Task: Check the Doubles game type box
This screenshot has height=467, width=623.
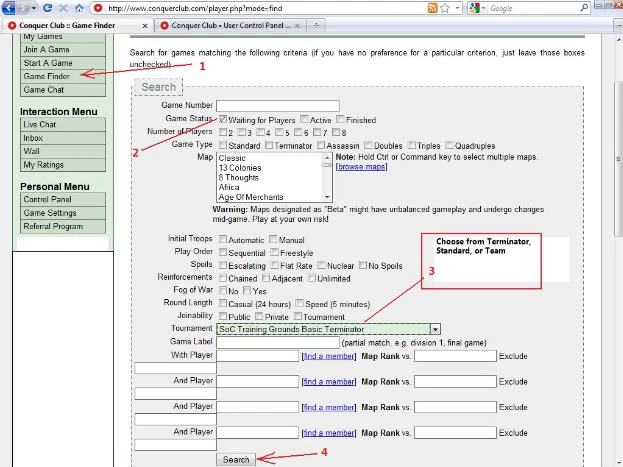Action: pyautogui.click(x=369, y=145)
